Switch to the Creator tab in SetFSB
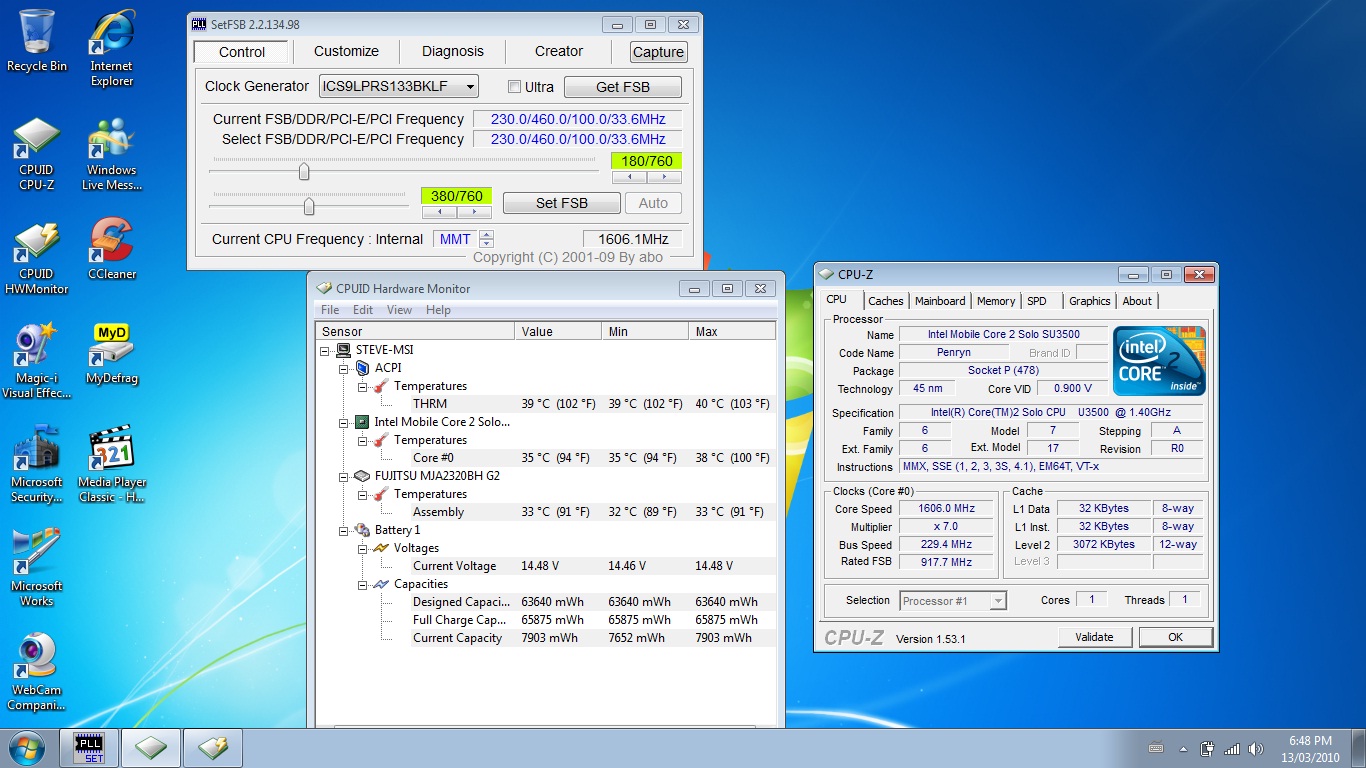Image resolution: width=1366 pixels, height=768 pixels. tap(559, 51)
